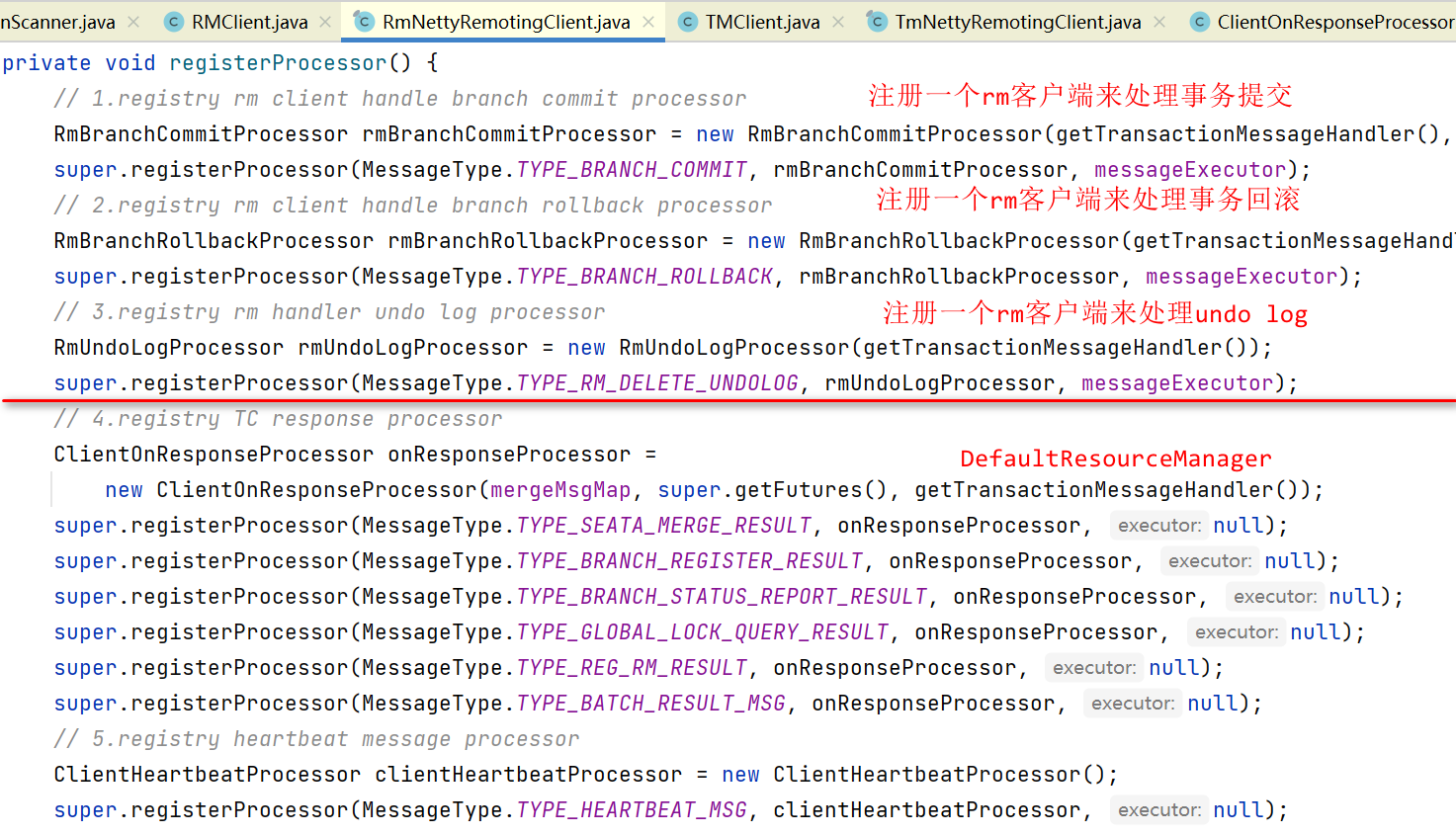Click the class icon on TmNettyRemotingClient.java tab

877,22
